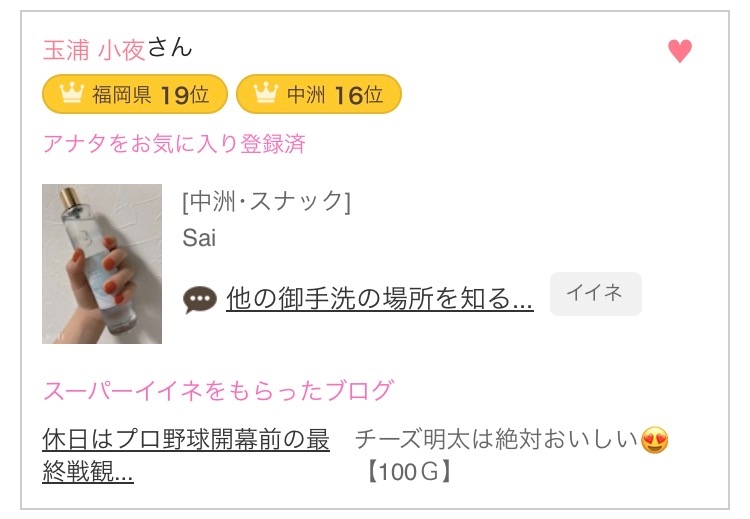Select the 中洲 16位 ranking badge

[319, 95]
